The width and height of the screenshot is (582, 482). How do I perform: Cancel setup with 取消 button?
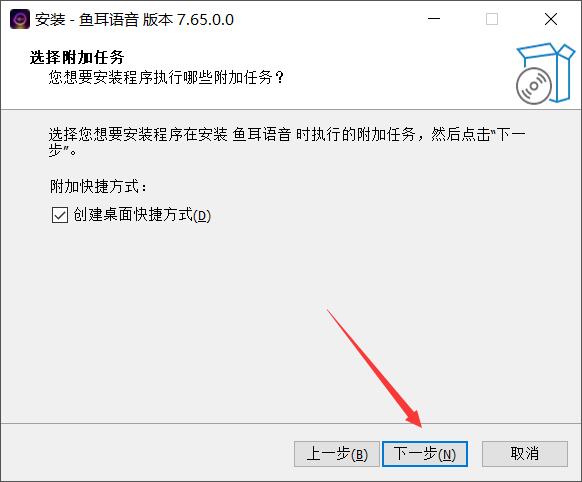point(525,454)
